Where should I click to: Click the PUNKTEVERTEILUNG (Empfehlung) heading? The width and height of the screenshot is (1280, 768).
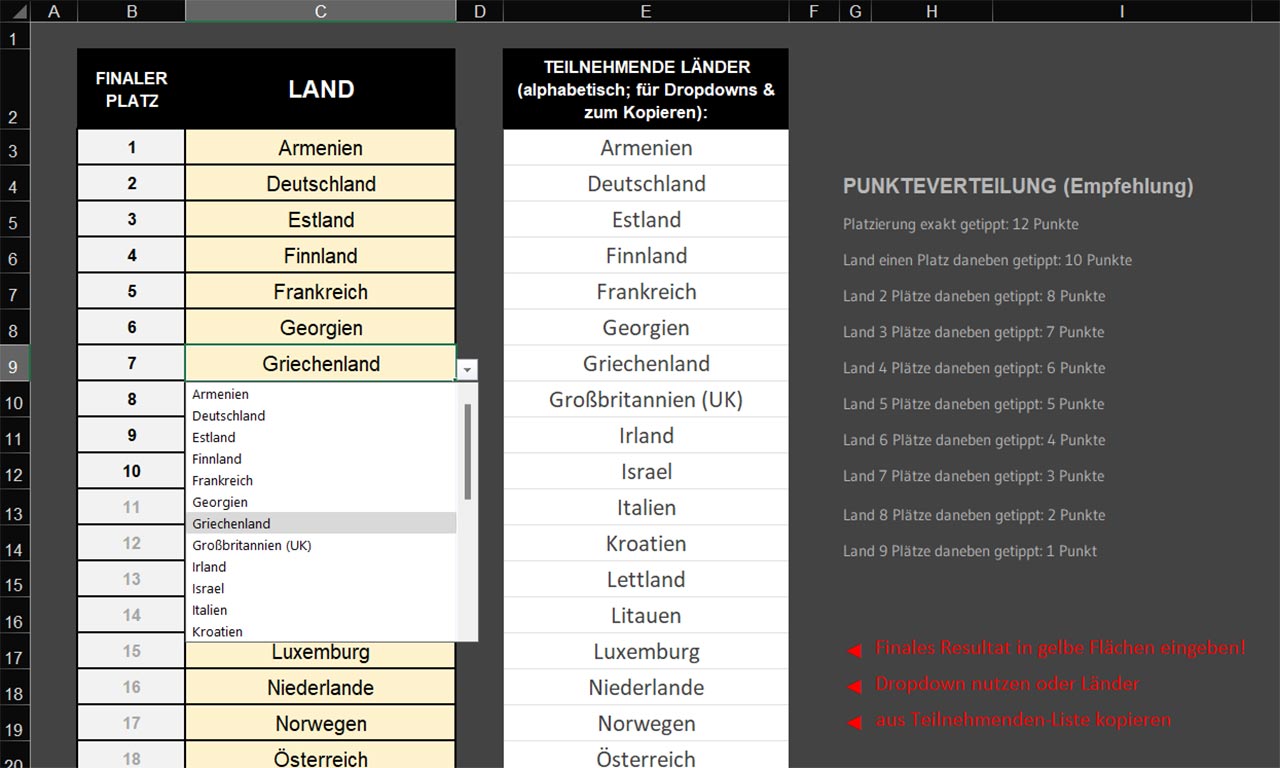[x=1017, y=186]
